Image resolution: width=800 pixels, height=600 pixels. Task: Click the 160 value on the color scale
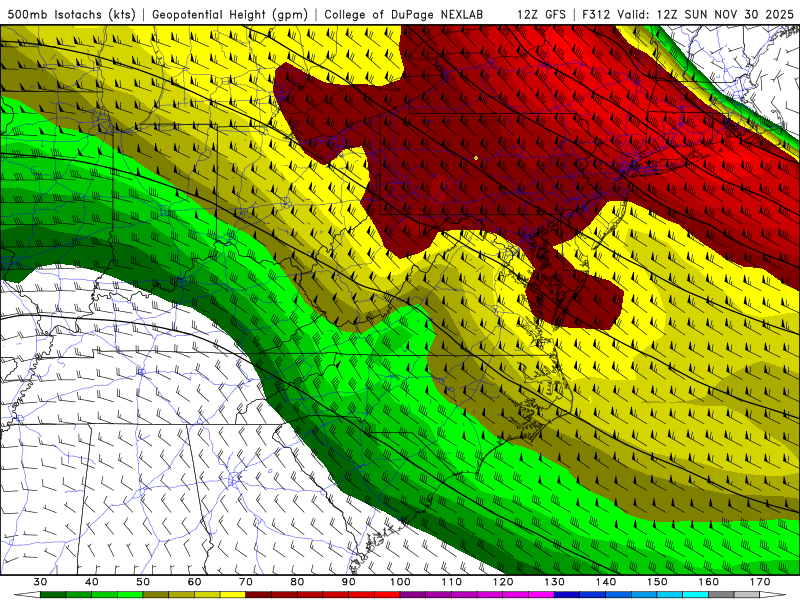point(709,582)
